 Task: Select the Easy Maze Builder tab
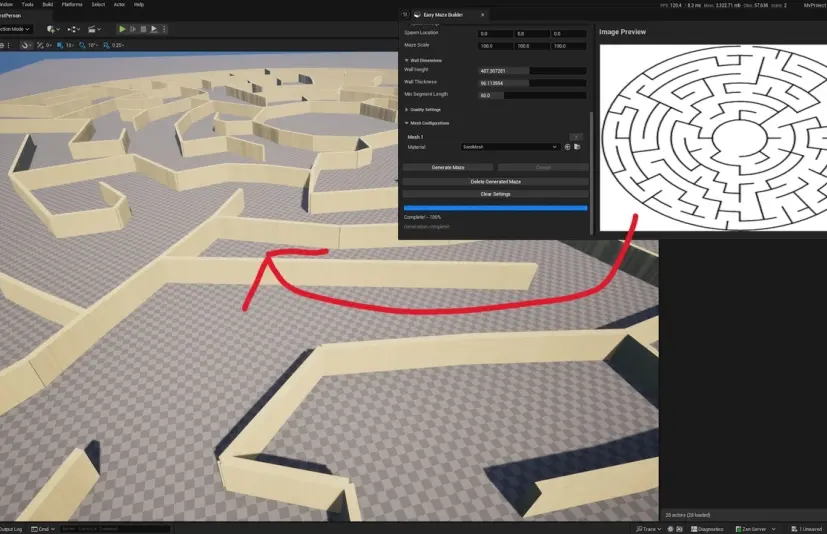tap(443, 15)
